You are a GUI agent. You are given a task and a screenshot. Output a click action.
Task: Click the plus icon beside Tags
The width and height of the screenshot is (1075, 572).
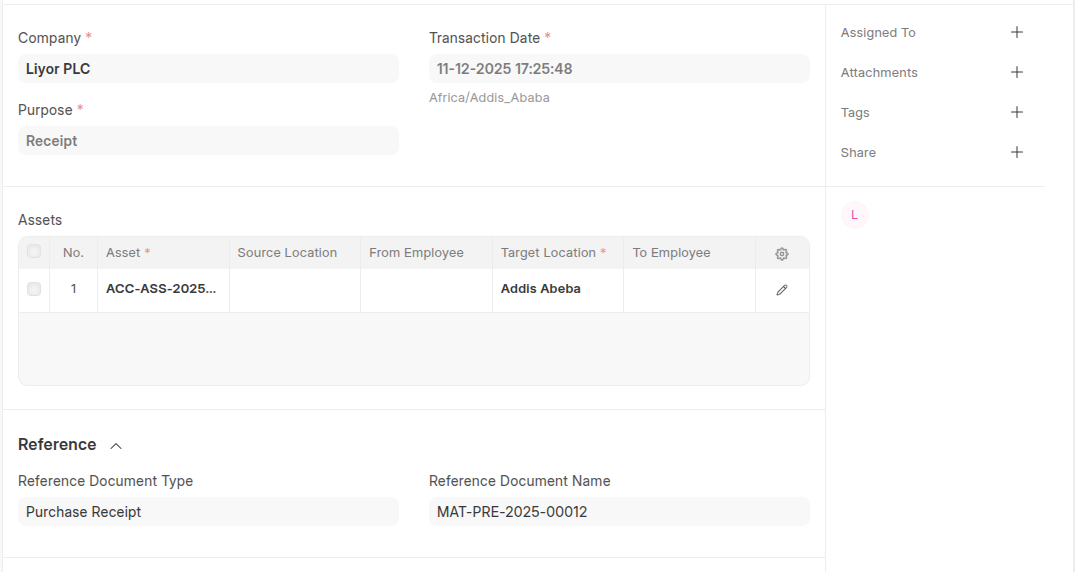pos(1017,112)
